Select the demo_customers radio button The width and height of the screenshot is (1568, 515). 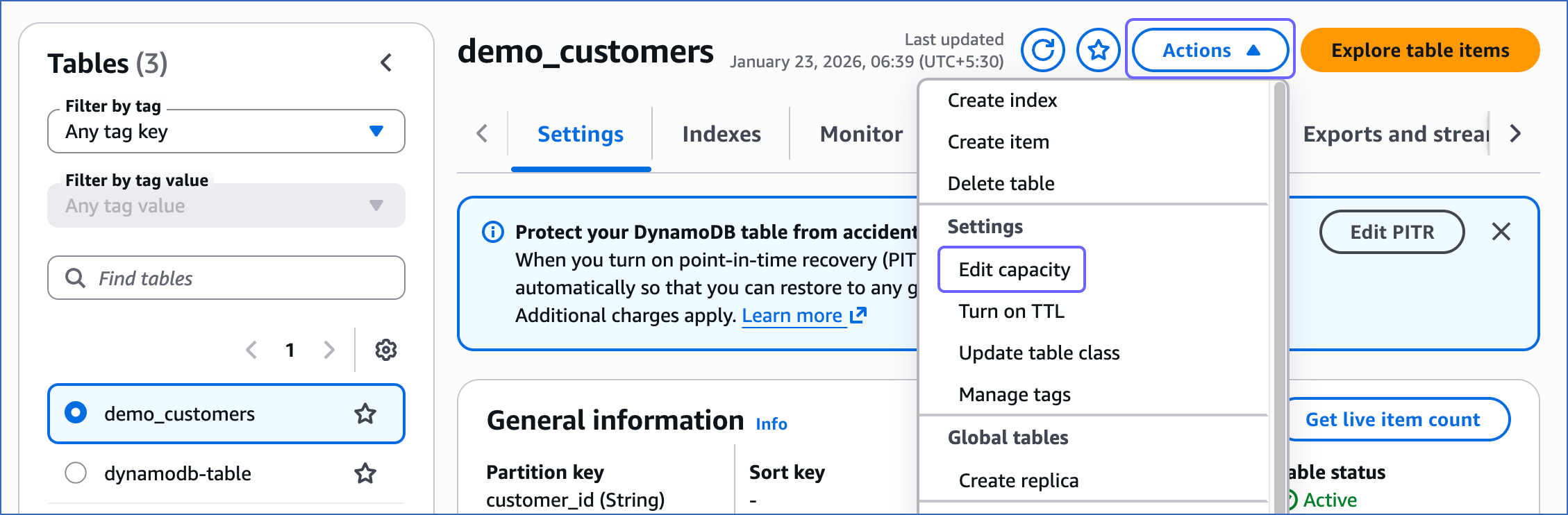pyautogui.click(x=76, y=413)
